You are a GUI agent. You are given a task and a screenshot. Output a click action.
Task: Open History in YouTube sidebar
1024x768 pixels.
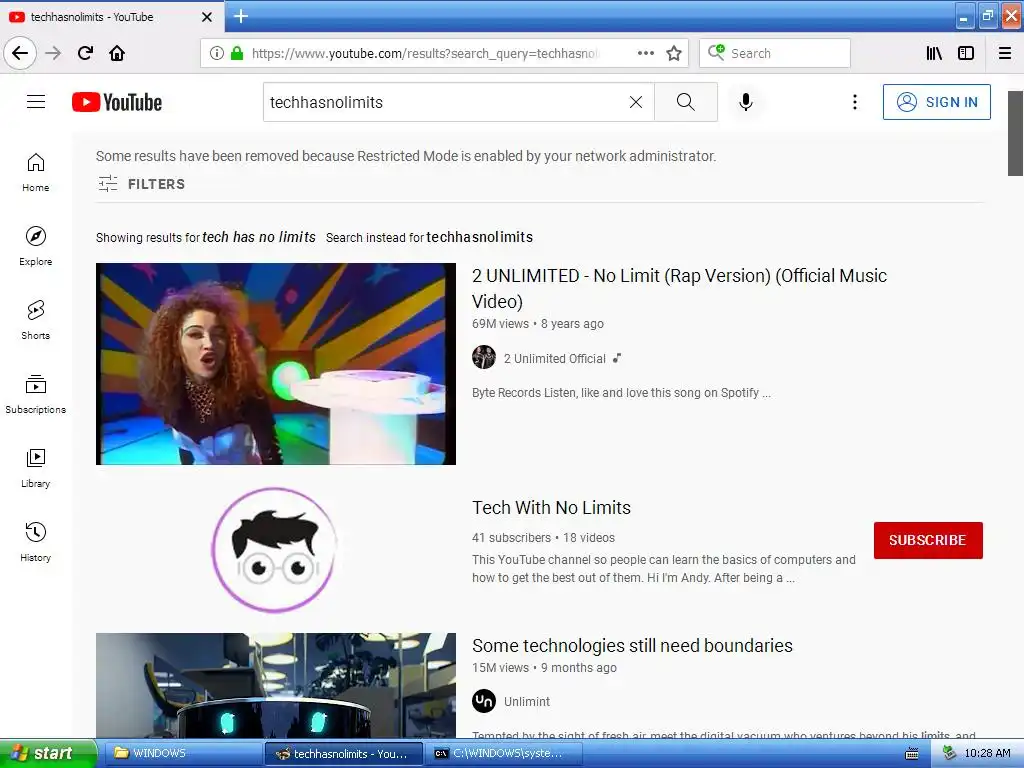pos(36,542)
